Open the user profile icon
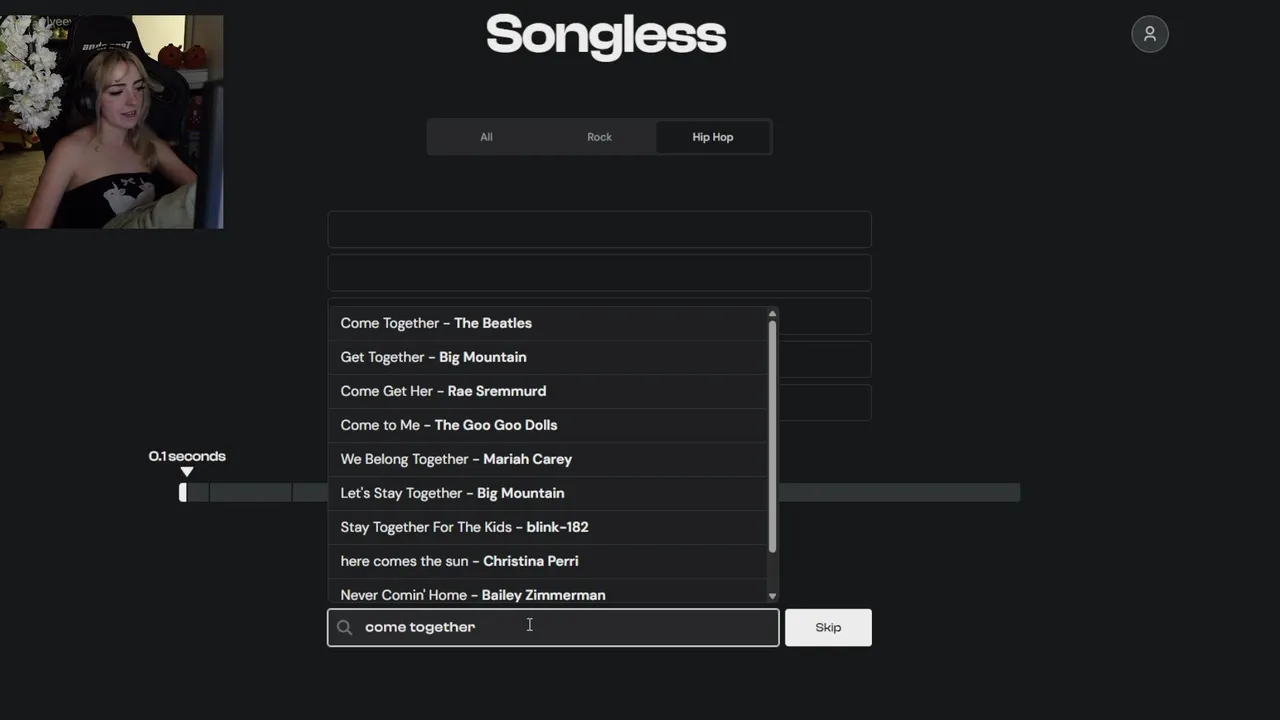Viewport: 1280px width, 720px height. [x=1149, y=34]
